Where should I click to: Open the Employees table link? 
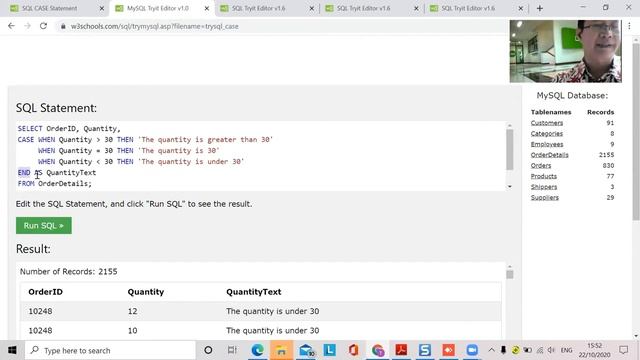tap(547, 144)
